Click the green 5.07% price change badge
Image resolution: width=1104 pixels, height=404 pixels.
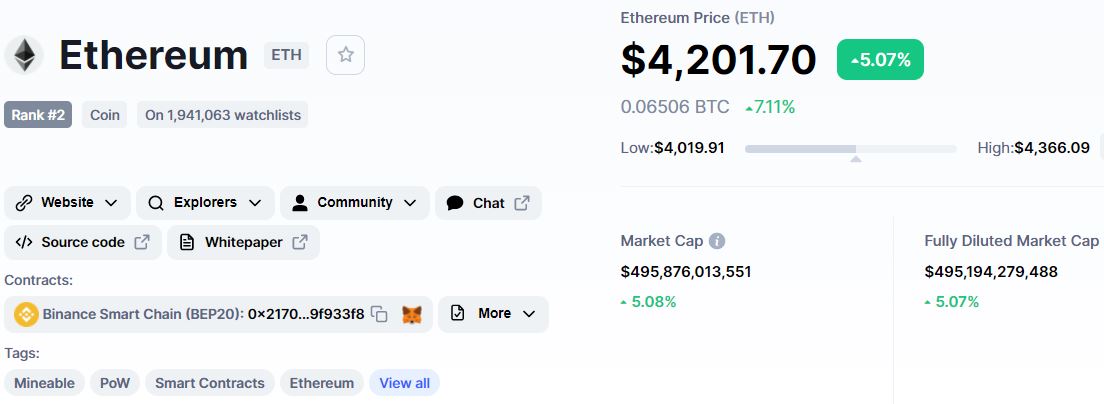click(x=880, y=60)
